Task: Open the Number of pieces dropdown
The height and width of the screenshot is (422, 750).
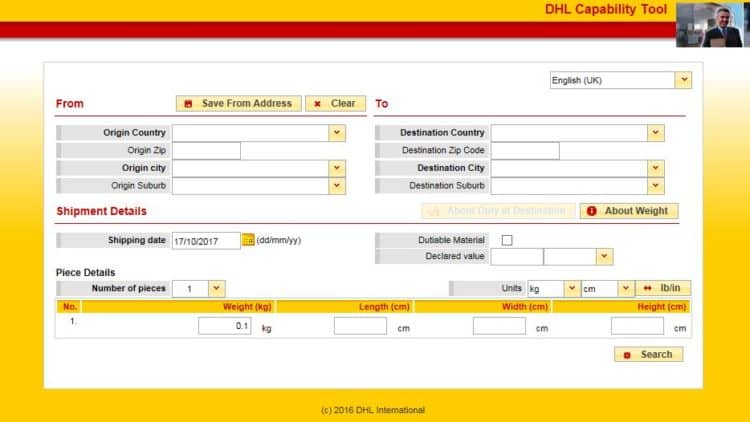Action: tap(216, 288)
